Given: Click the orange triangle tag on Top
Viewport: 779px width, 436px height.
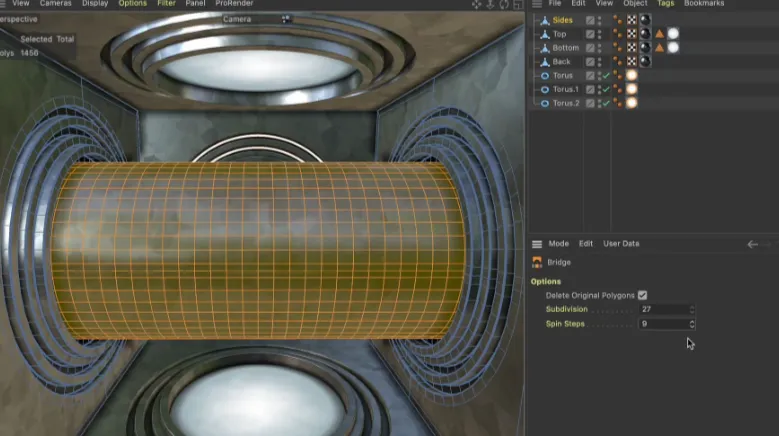Looking at the screenshot, I should coord(660,34).
